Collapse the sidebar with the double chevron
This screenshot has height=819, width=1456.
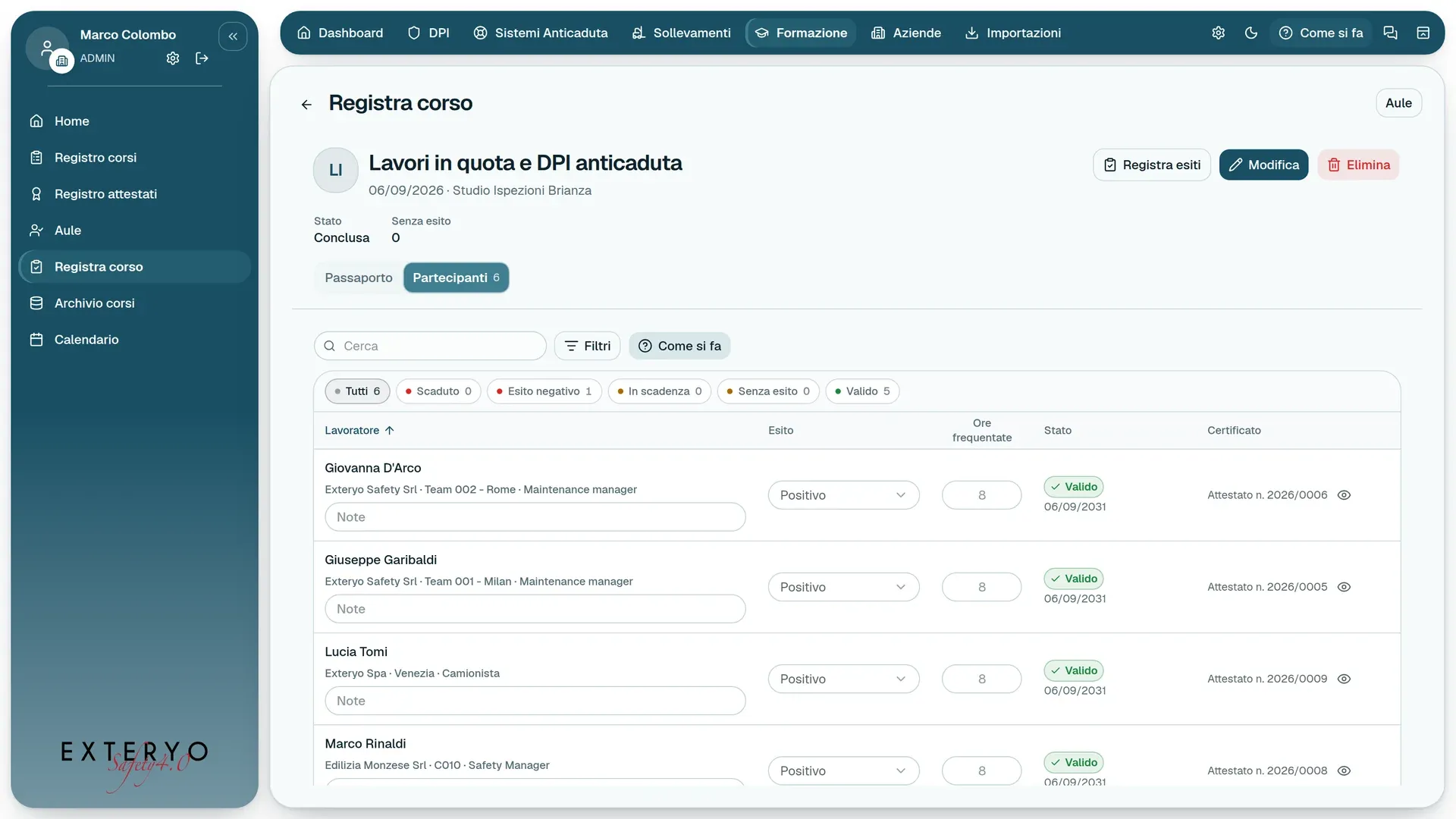coord(233,36)
